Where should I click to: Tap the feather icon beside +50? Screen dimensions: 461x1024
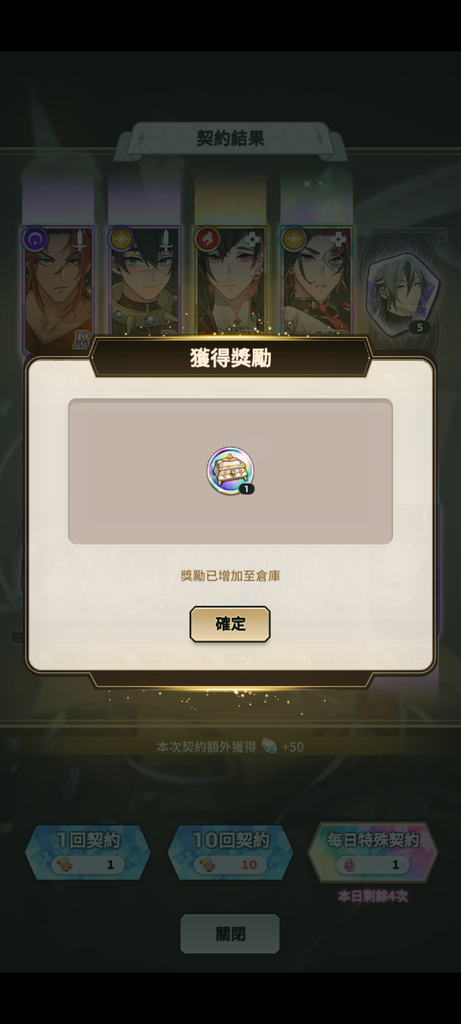[x=269, y=746]
